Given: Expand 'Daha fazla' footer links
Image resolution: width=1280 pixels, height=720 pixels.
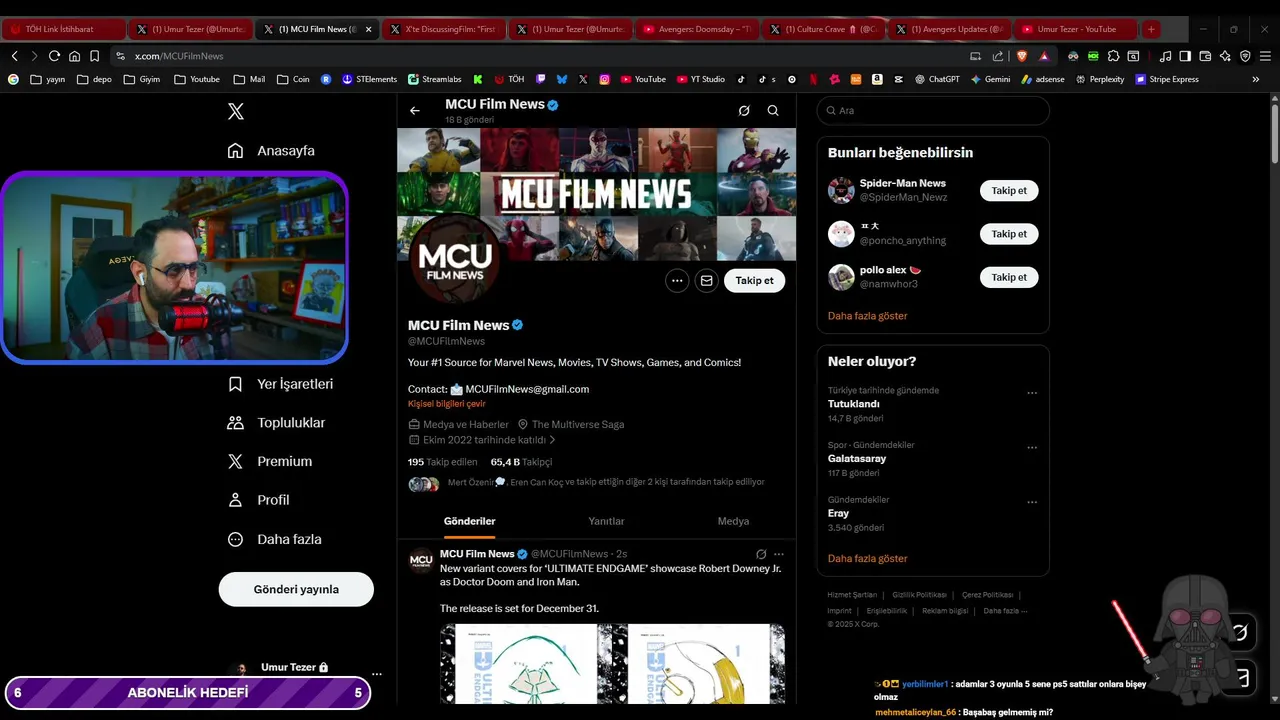Looking at the screenshot, I should [x=1005, y=611].
